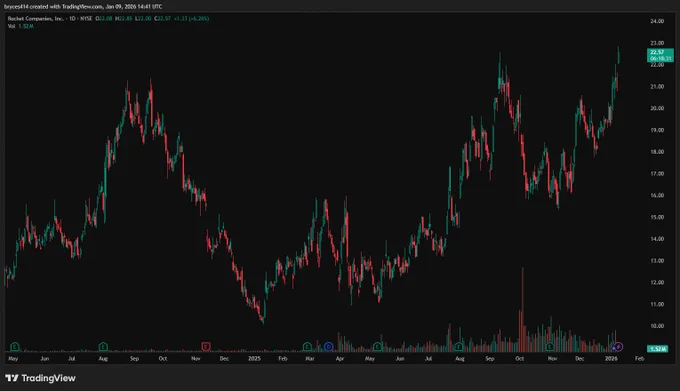Click the 19.00 price axis label
Screen dimensions: 680x391
click(657, 130)
